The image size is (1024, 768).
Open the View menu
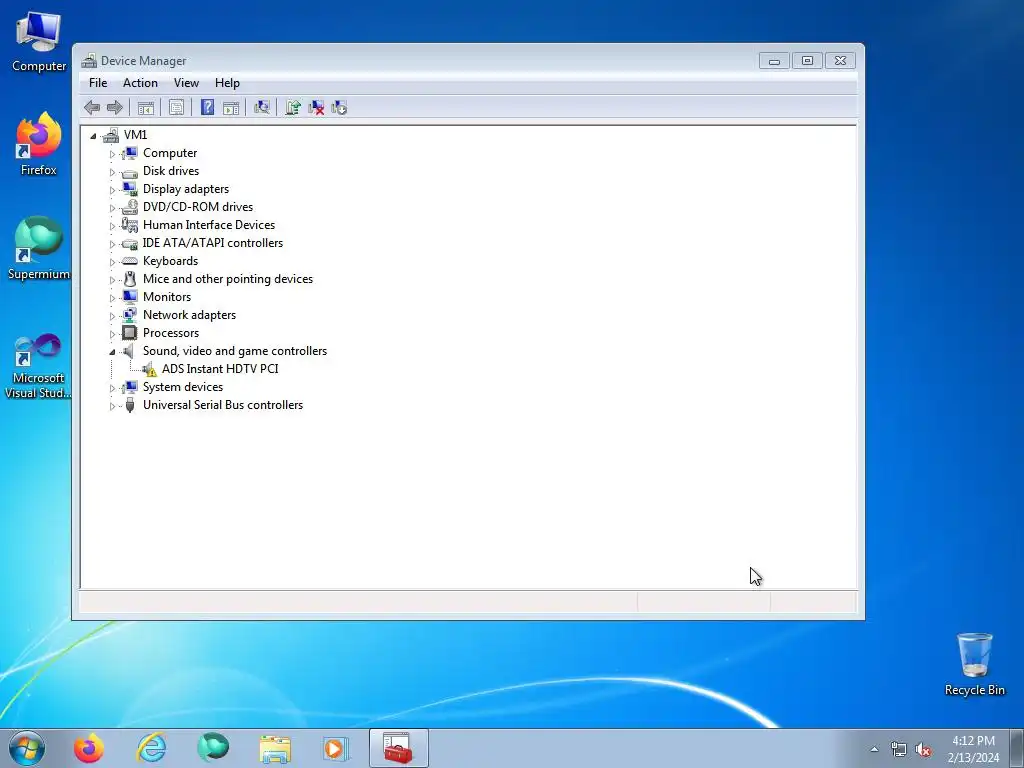[x=186, y=83]
